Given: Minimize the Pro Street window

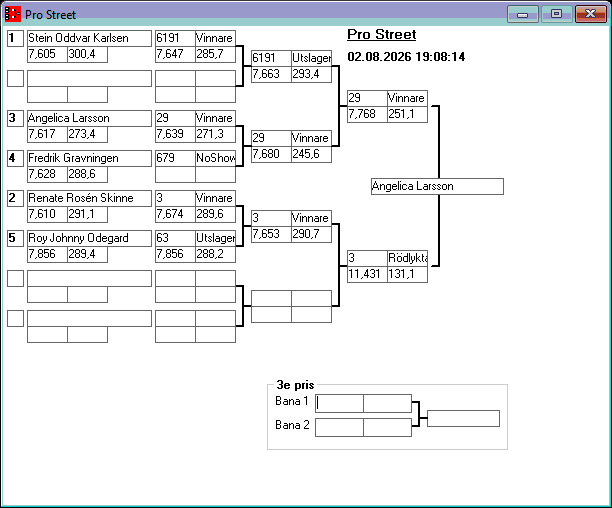Looking at the screenshot, I should coord(523,14).
